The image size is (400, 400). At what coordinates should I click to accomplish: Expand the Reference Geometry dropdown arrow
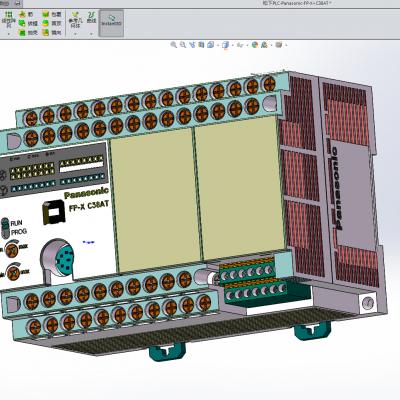click(x=75, y=34)
